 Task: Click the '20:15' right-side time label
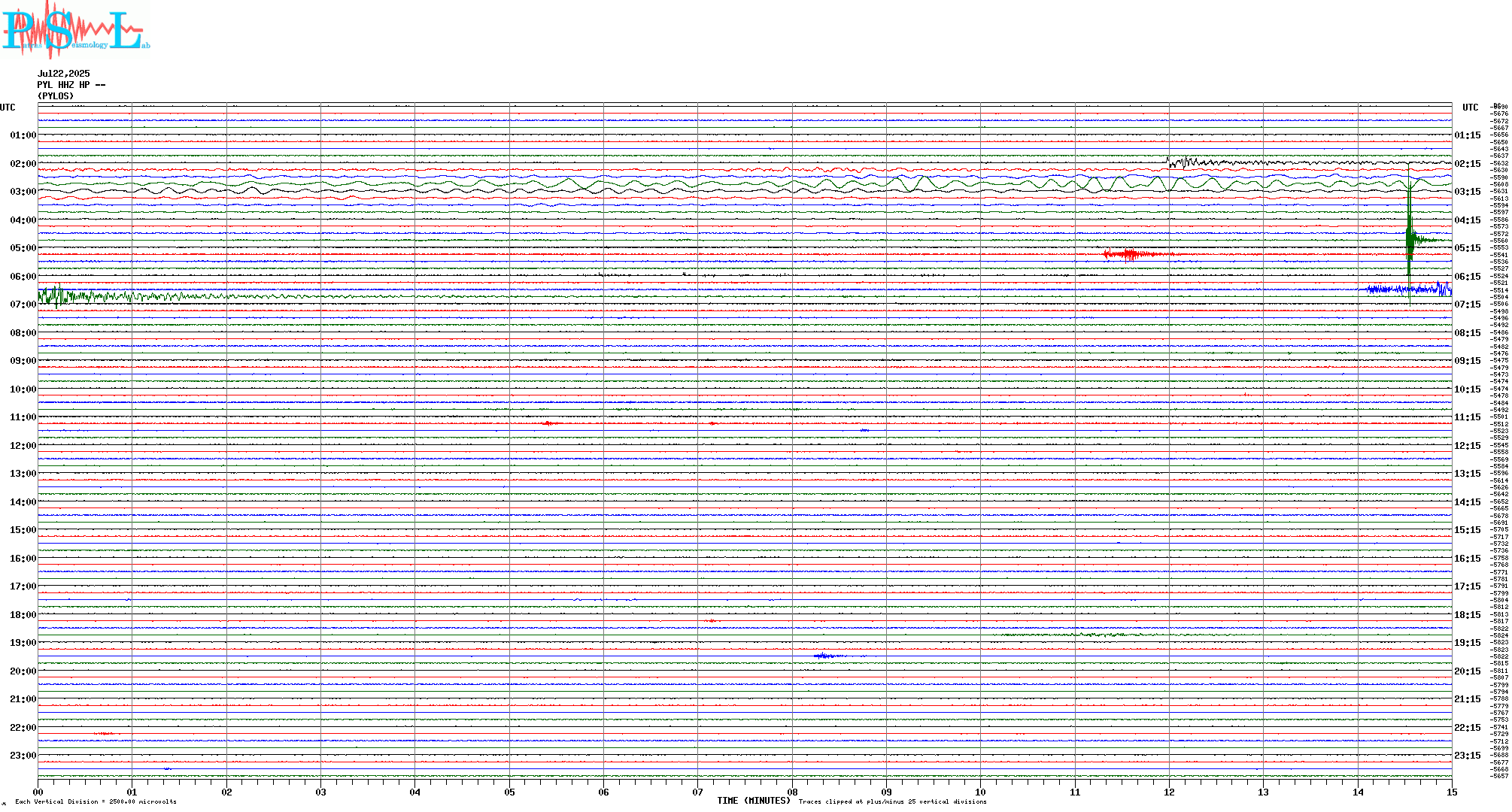coord(1468,671)
